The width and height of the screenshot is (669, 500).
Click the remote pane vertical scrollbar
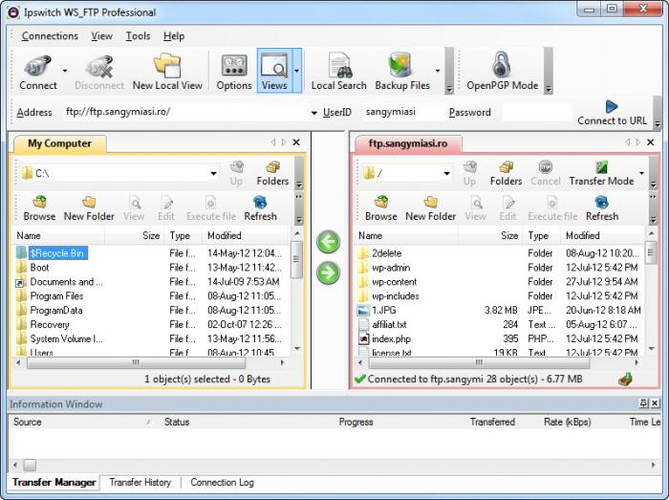point(651,291)
